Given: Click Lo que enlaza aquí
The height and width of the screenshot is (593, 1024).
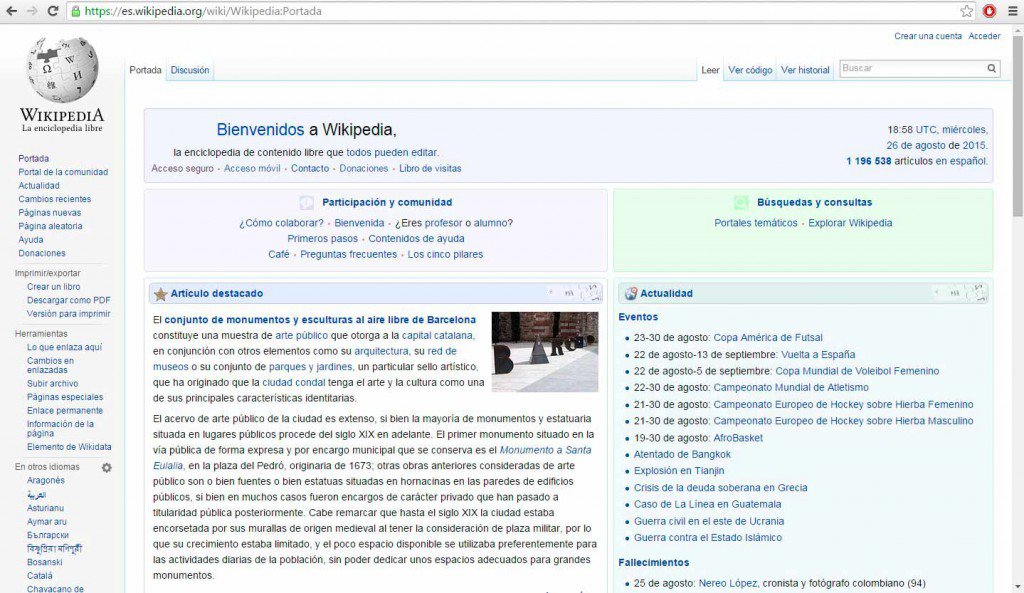Looking at the screenshot, I should pyautogui.click(x=65, y=347).
